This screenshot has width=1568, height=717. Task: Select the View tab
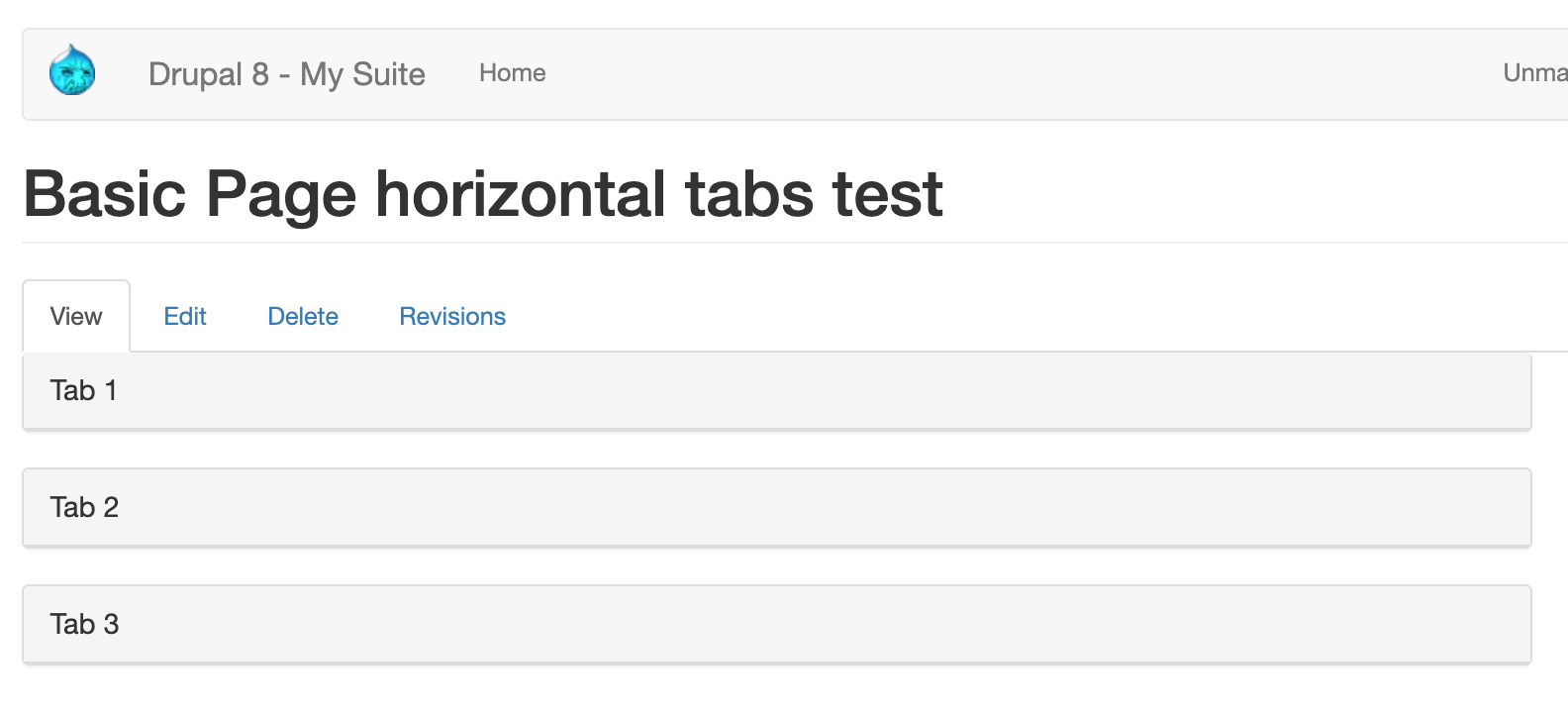click(x=76, y=316)
